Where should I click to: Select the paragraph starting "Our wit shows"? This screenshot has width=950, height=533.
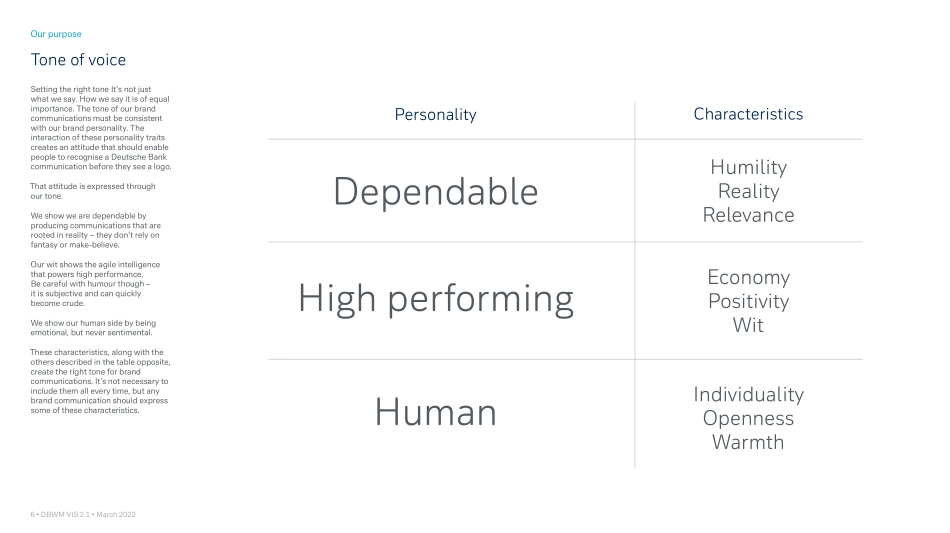coord(96,283)
